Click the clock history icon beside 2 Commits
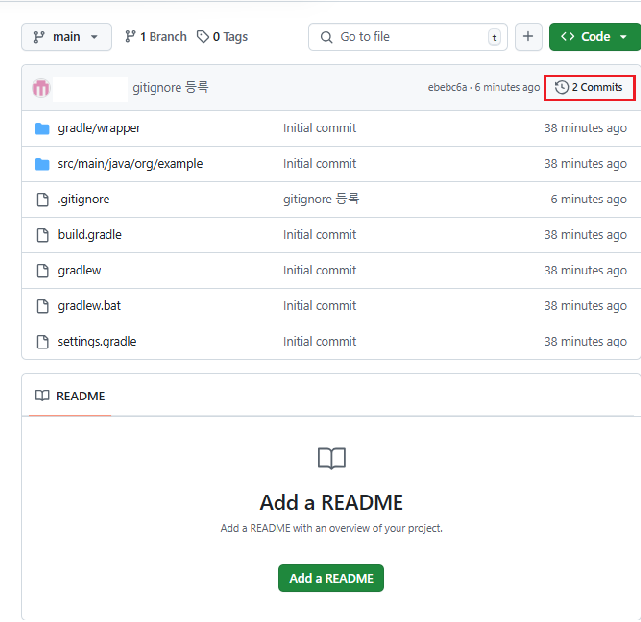Viewport: 641px width, 622px height. [562, 87]
